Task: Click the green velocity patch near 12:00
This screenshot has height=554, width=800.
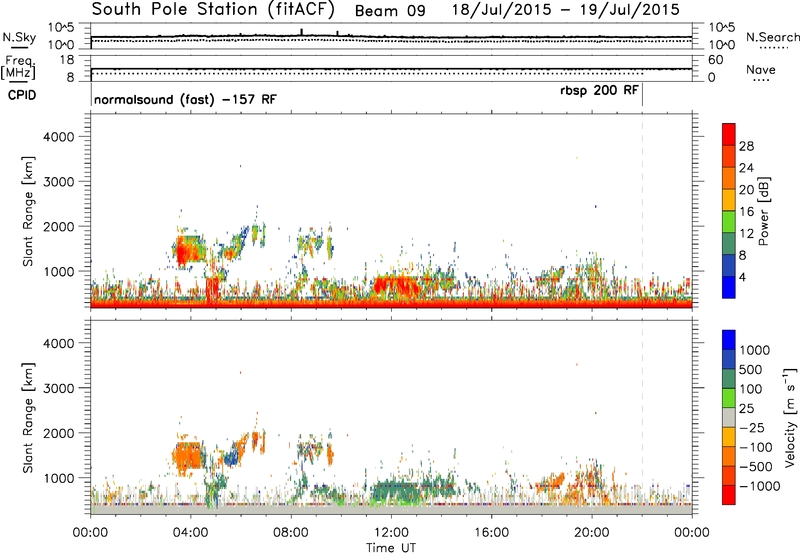Action: coord(398,492)
